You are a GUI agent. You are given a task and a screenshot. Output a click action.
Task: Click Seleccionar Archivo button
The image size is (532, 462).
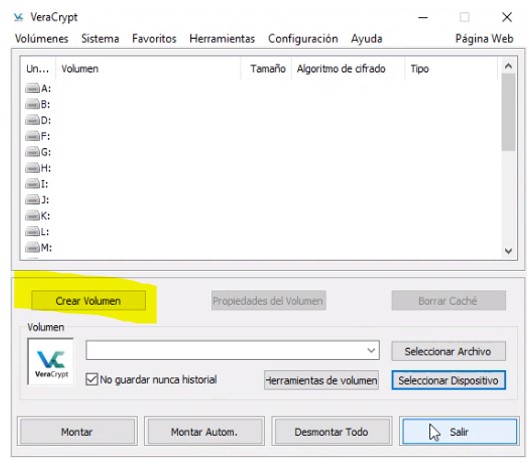coord(448,351)
